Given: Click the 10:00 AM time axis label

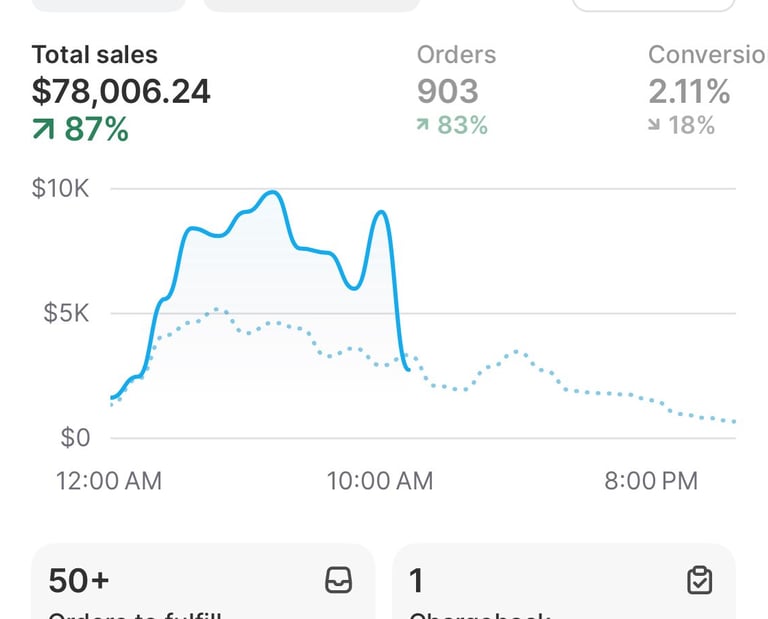Looking at the screenshot, I should click(x=380, y=481).
